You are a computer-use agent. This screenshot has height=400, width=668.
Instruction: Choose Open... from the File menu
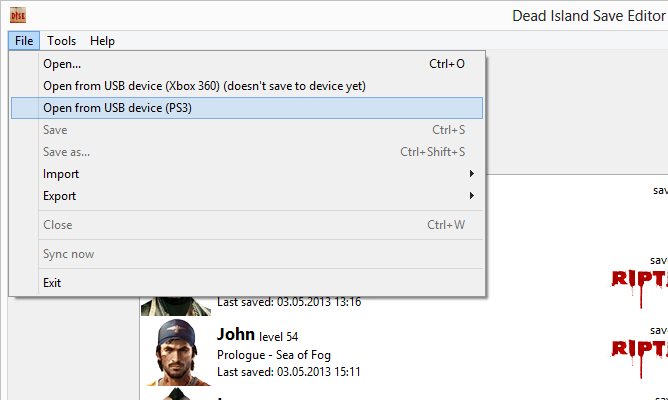point(62,64)
